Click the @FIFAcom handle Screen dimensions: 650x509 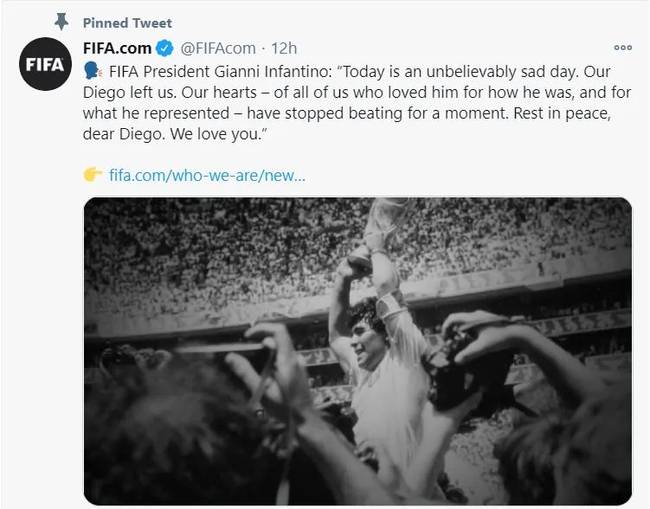(x=218, y=48)
